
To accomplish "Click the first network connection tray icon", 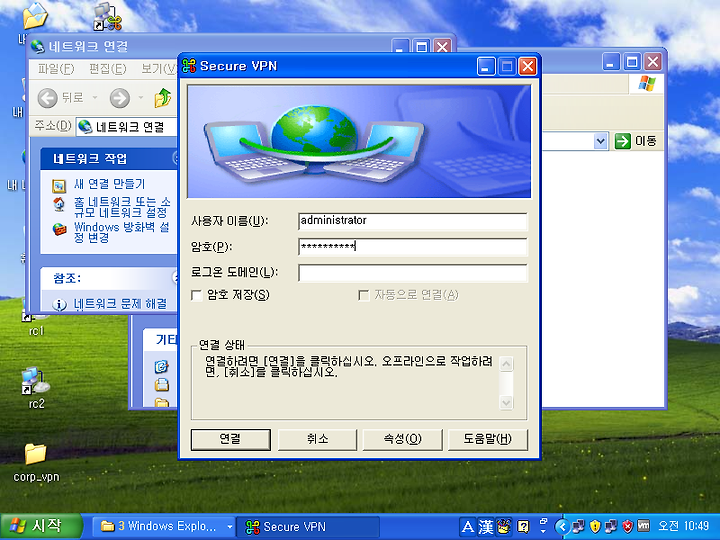I will [579, 526].
